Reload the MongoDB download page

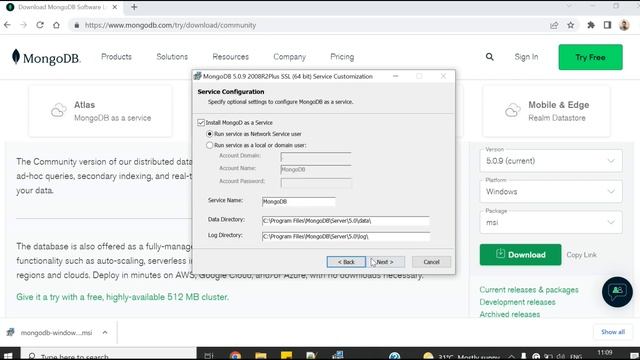click(x=40, y=25)
